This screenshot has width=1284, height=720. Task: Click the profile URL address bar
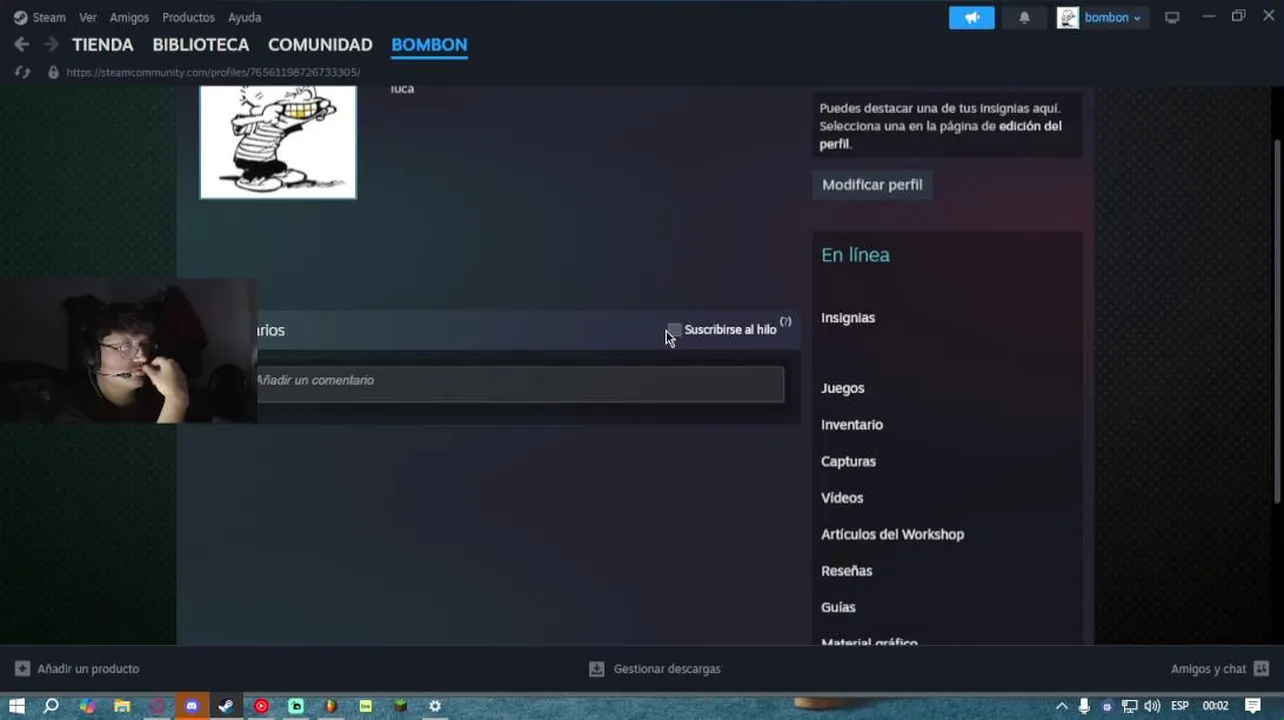tap(213, 72)
